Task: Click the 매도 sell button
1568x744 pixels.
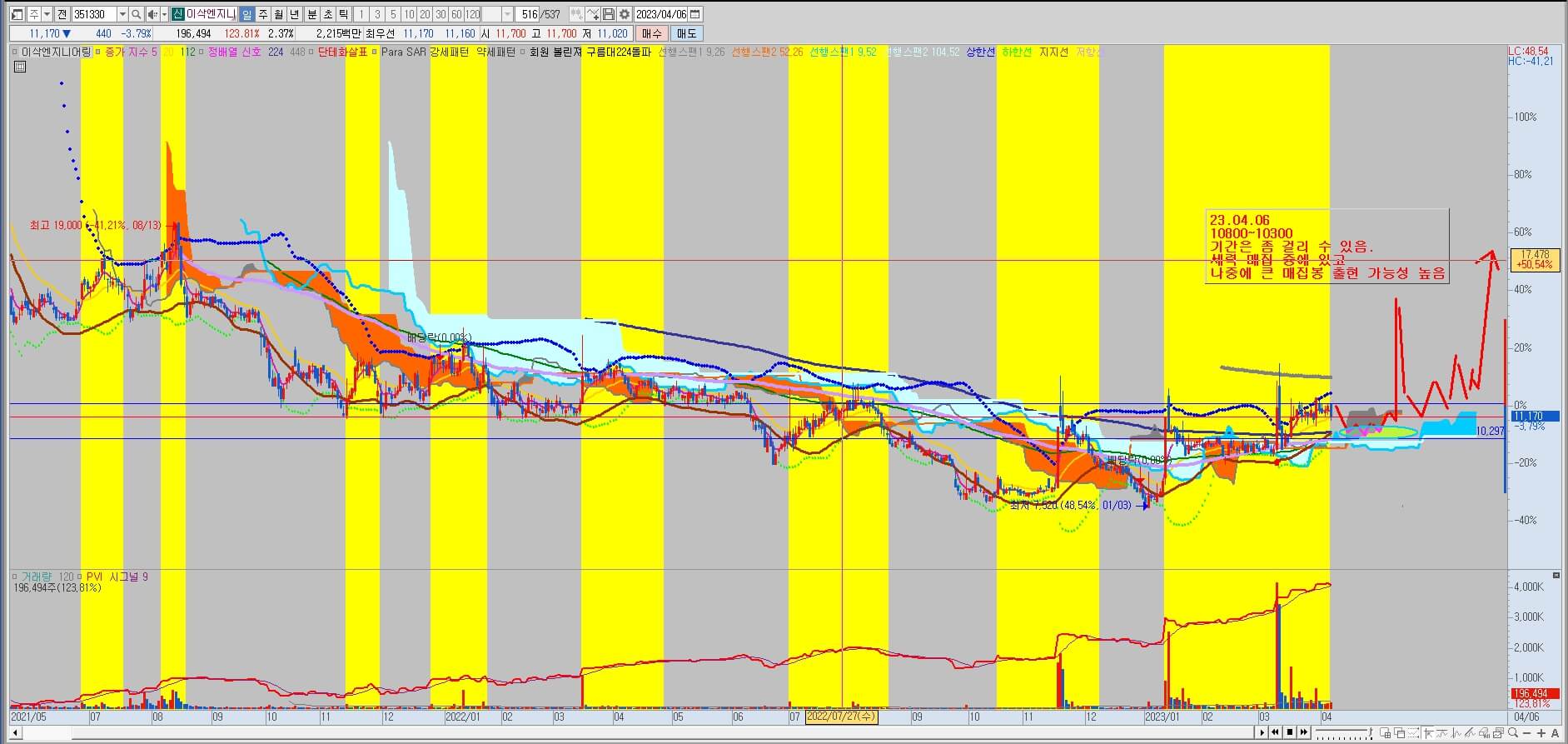Action: pos(686,33)
